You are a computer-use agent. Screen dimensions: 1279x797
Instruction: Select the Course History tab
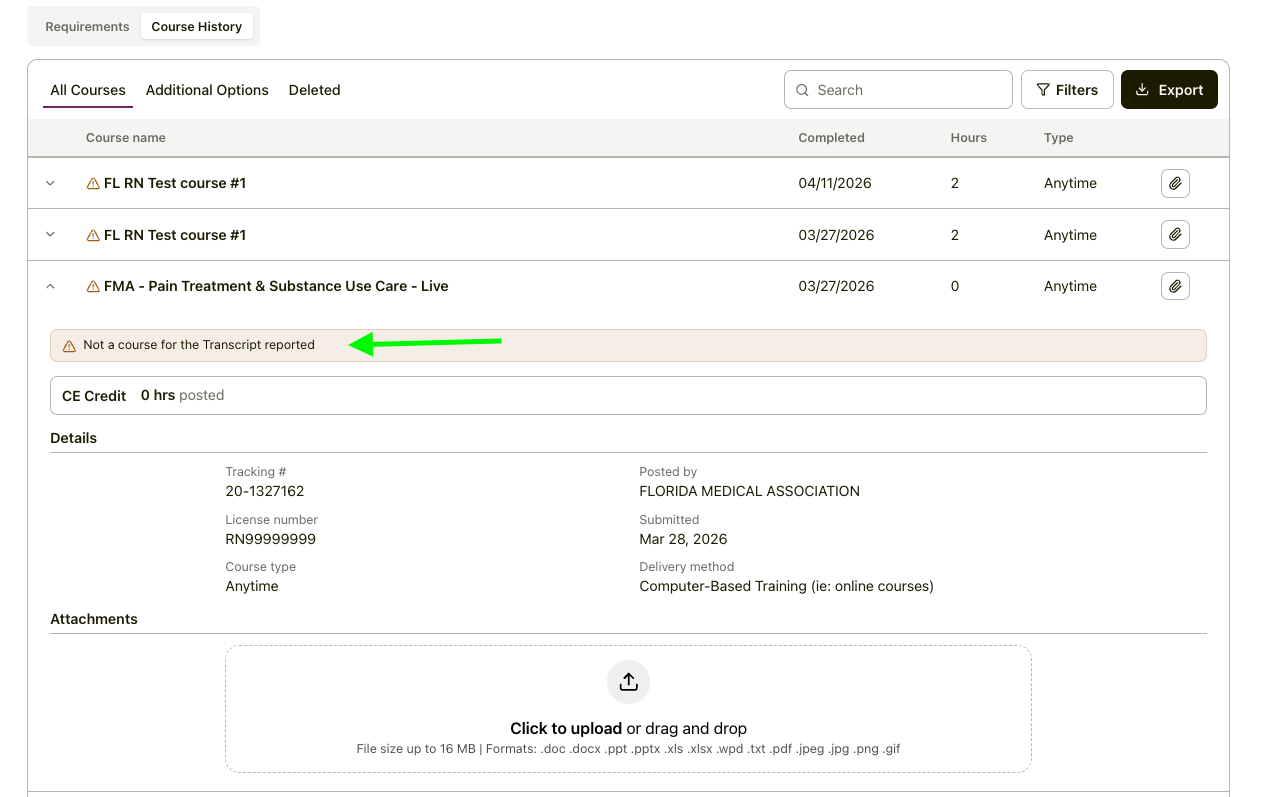(196, 27)
